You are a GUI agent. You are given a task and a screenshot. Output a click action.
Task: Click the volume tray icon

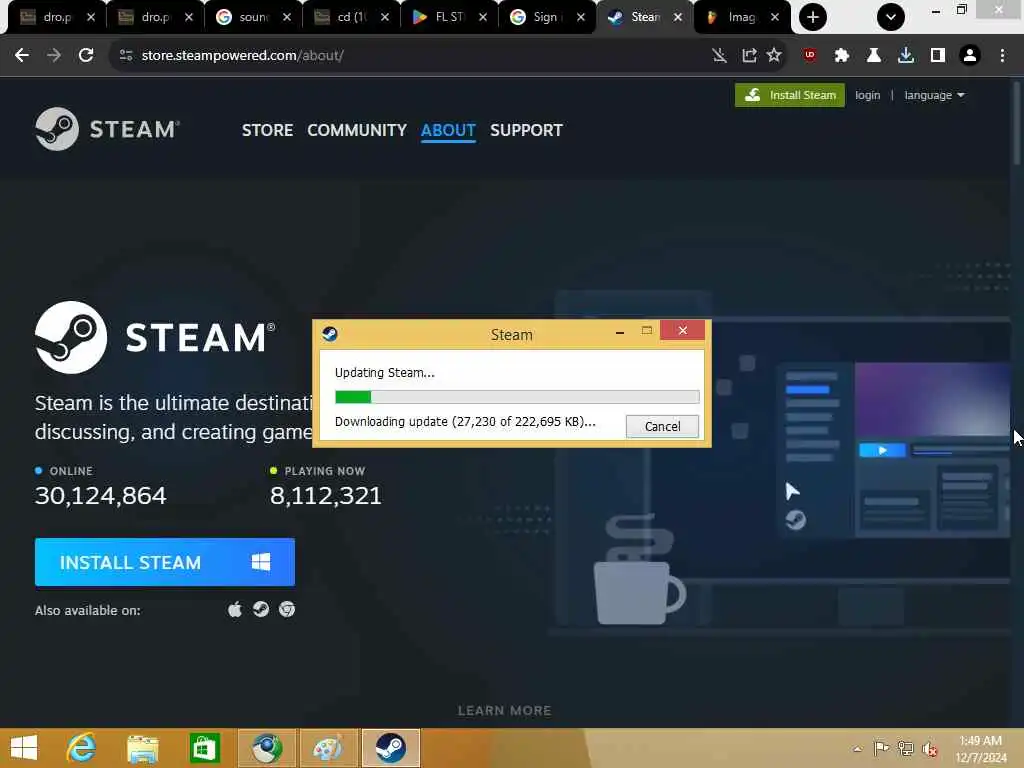pyautogui.click(x=929, y=749)
